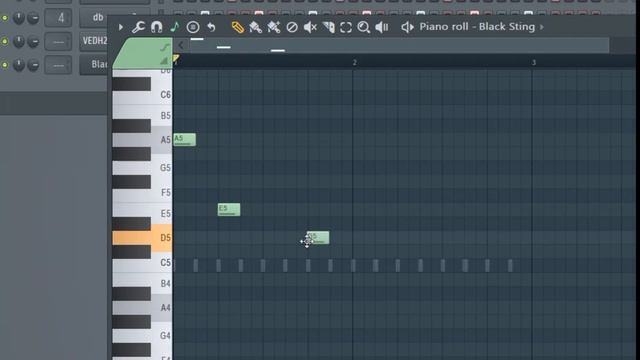Toggle the triangle icon in green corner panel

point(164,61)
